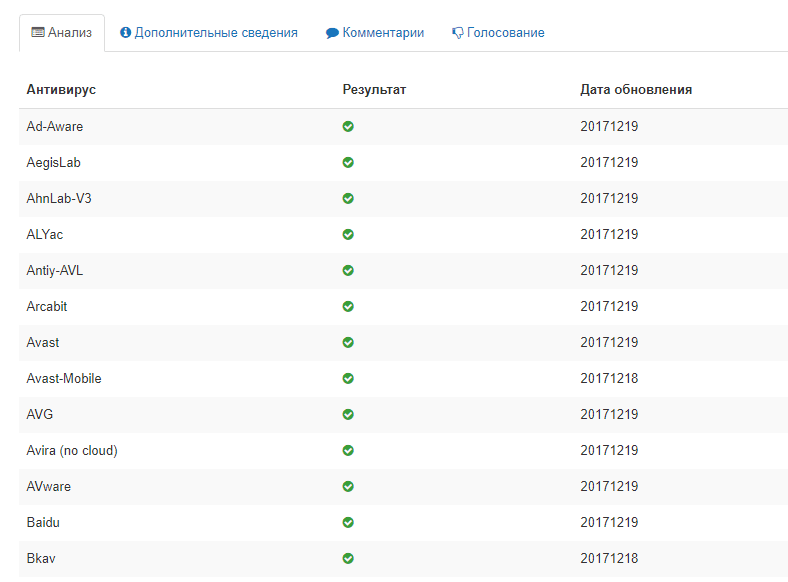Screen dimensions: 788x582
Task: Open the Комментарии tab
Action: [375, 33]
